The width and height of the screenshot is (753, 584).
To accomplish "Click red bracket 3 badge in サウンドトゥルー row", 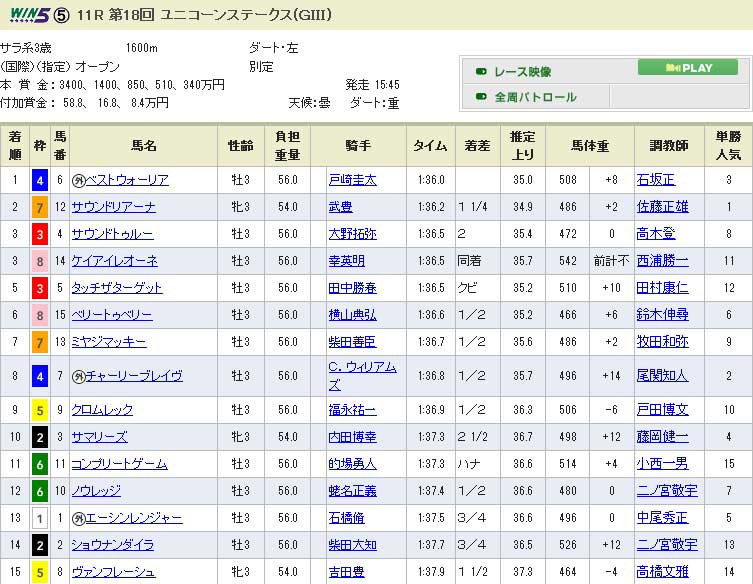I will pos(40,234).
